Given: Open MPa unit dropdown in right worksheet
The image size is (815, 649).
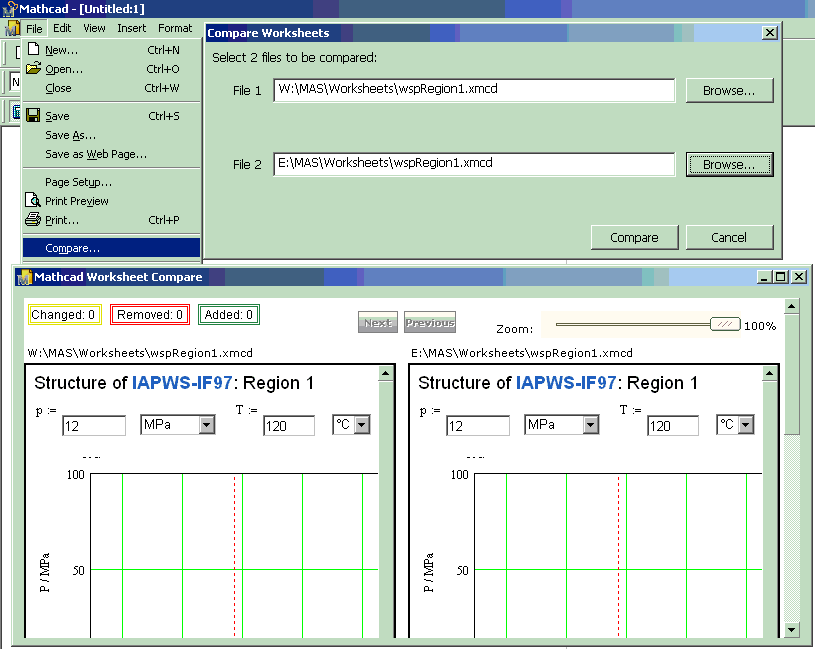Looking at the screenshot, I should point(590,425).
